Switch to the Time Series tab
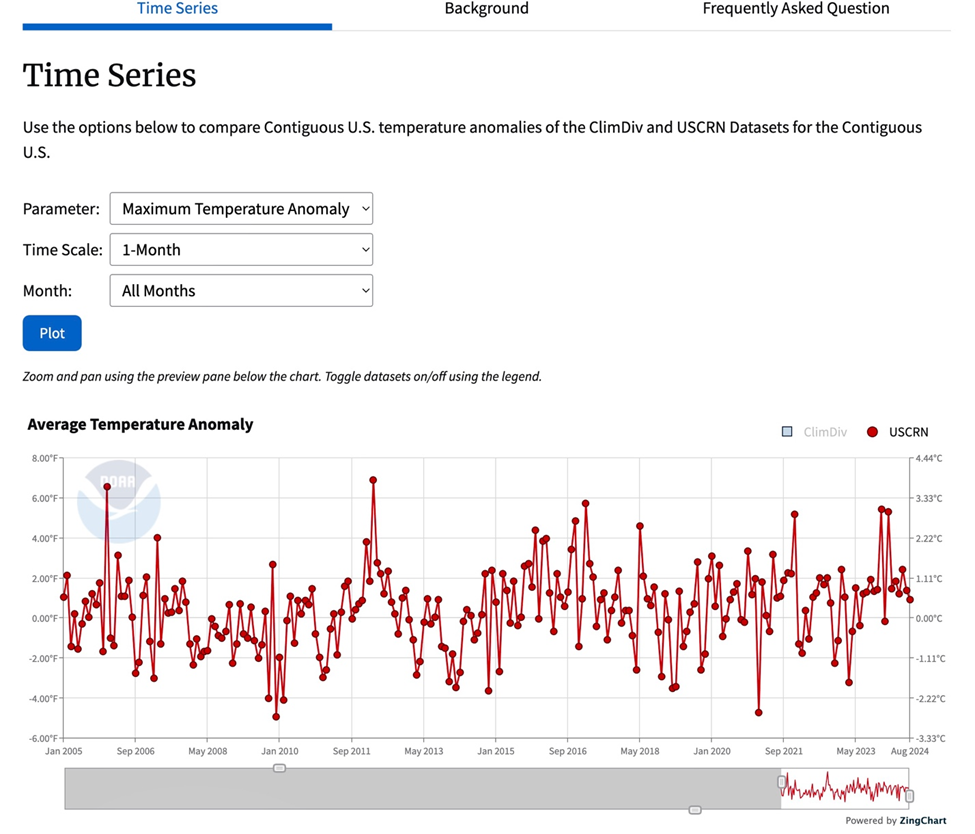Screen dimensions: 975x834 [x=177, y=9]
